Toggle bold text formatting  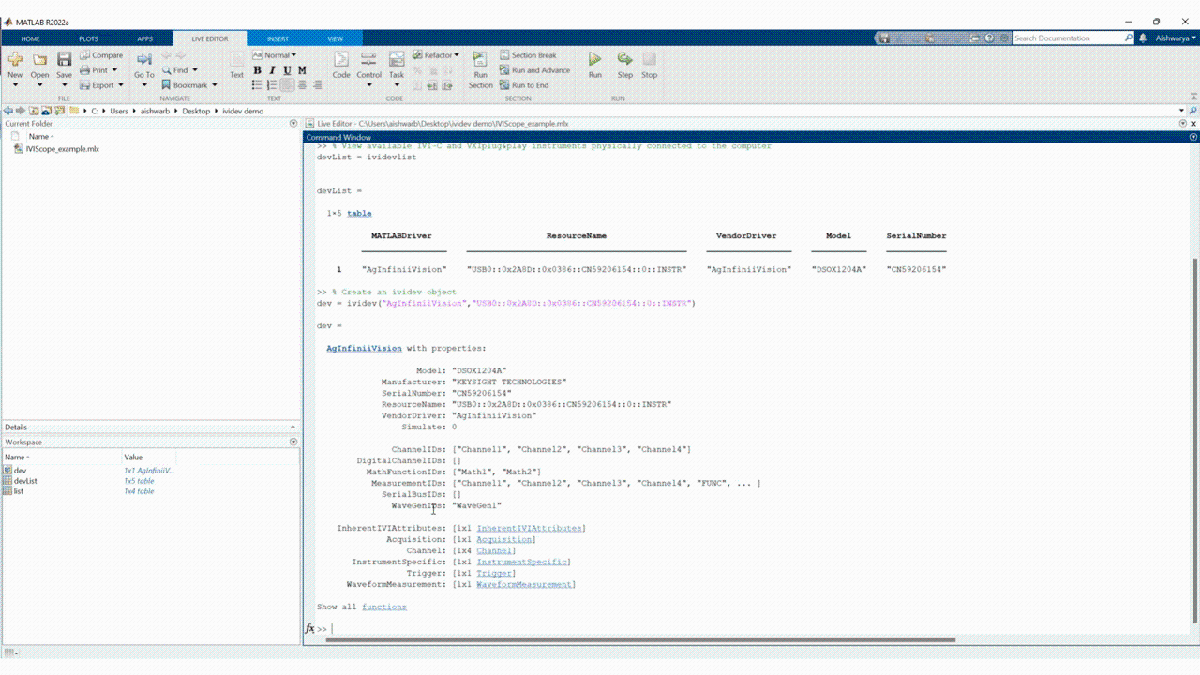coord(257,71)
